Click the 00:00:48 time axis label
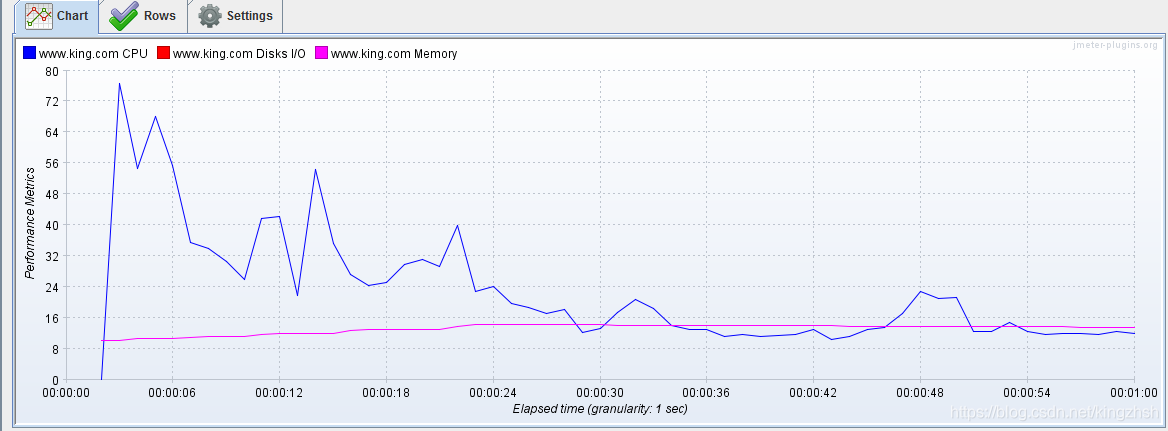Screen dimensions: 1168x431 pyautogui.click(x=921, y=392)
